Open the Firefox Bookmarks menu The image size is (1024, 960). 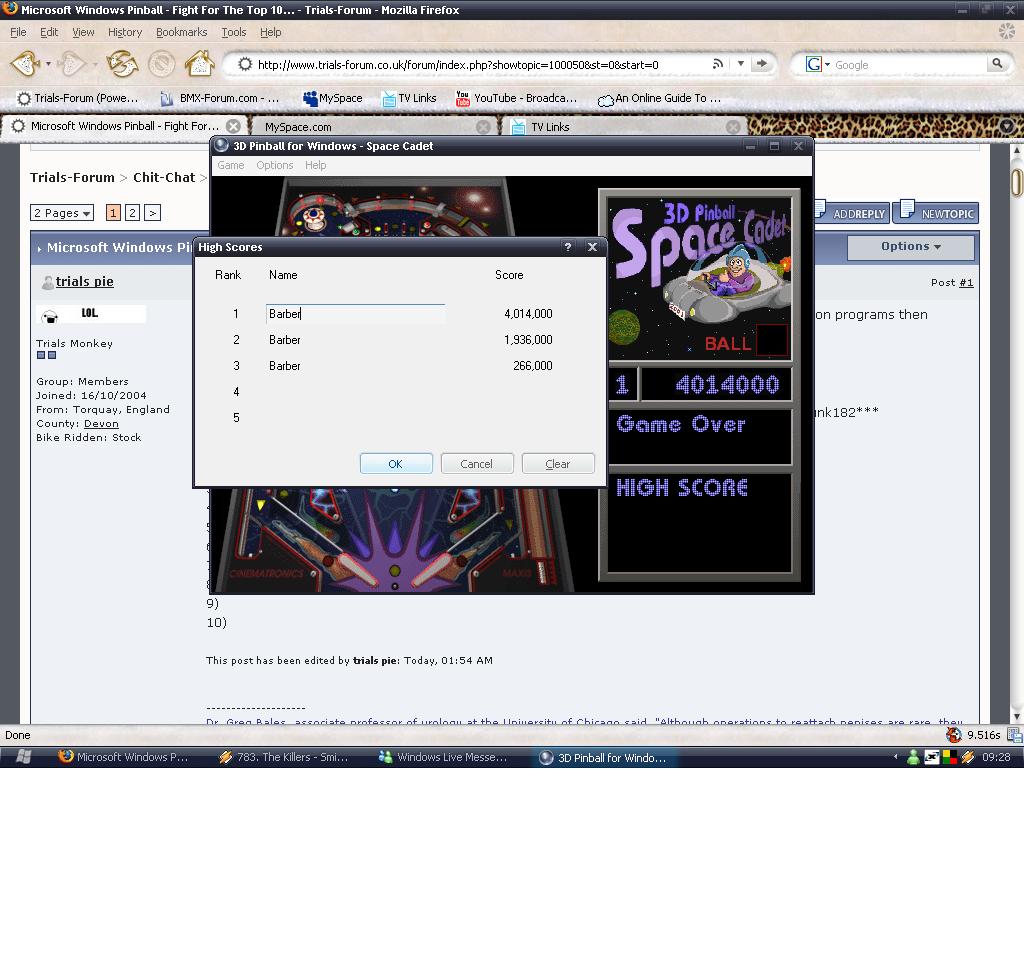click(x=182, y=32)
